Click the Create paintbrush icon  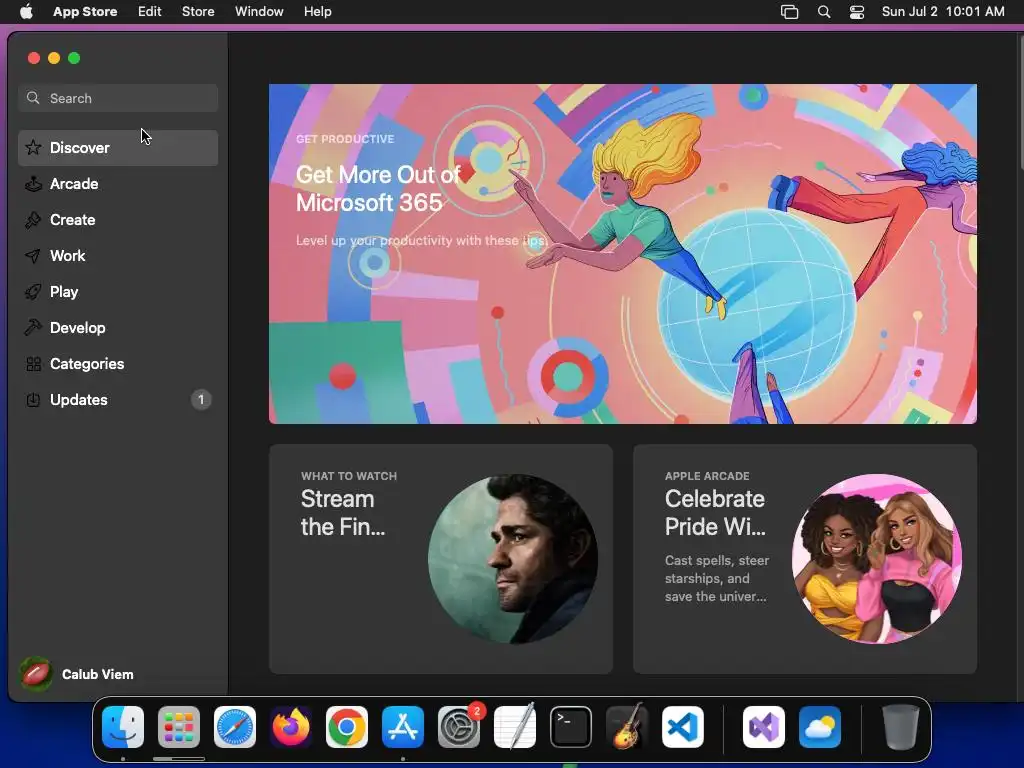(33, 219)
